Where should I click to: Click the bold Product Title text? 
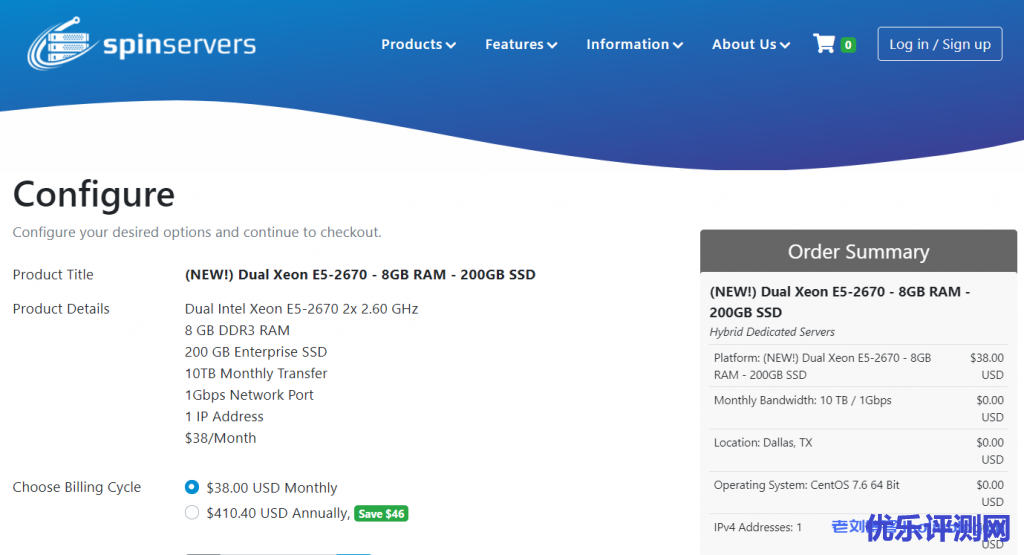coord(360,275)
